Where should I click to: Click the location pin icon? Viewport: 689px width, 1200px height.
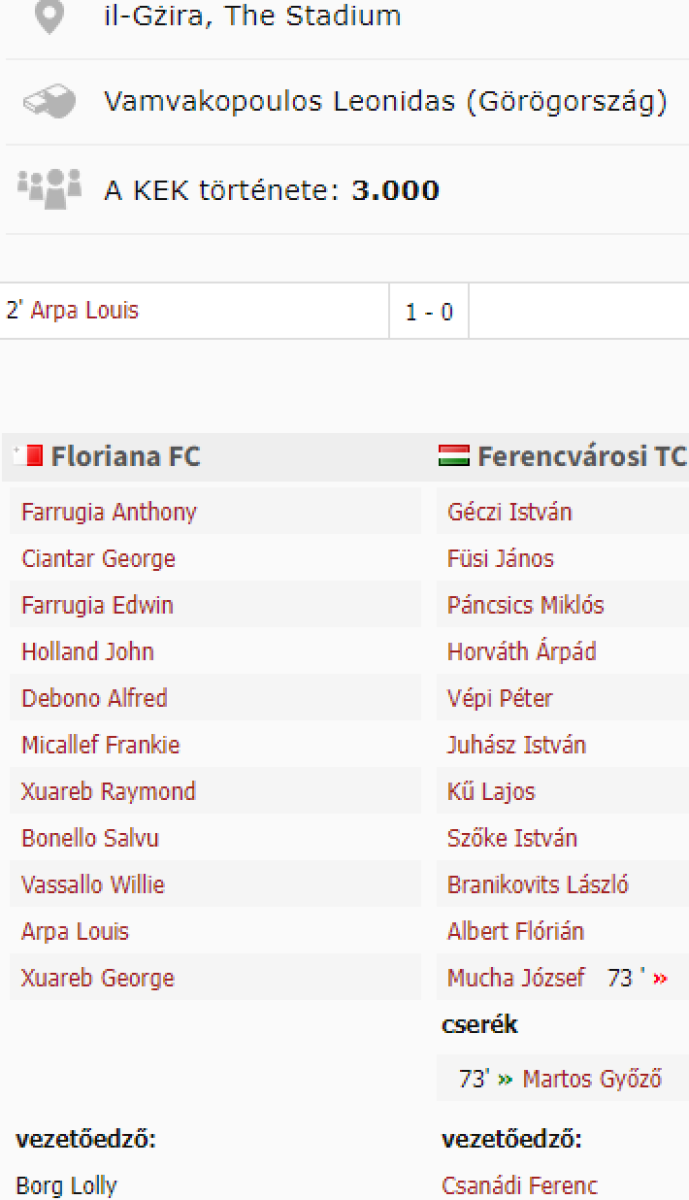49,16
